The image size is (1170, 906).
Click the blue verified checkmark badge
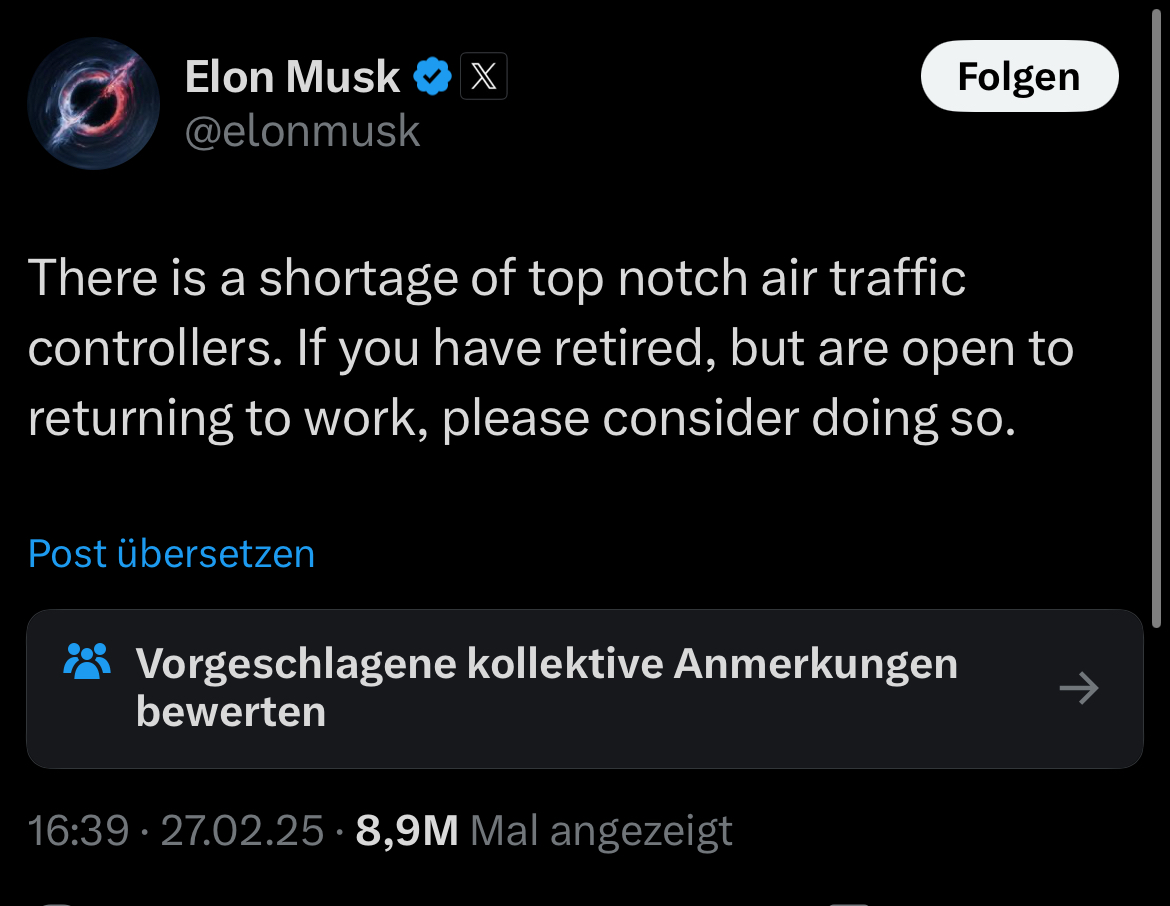point(433,77)
